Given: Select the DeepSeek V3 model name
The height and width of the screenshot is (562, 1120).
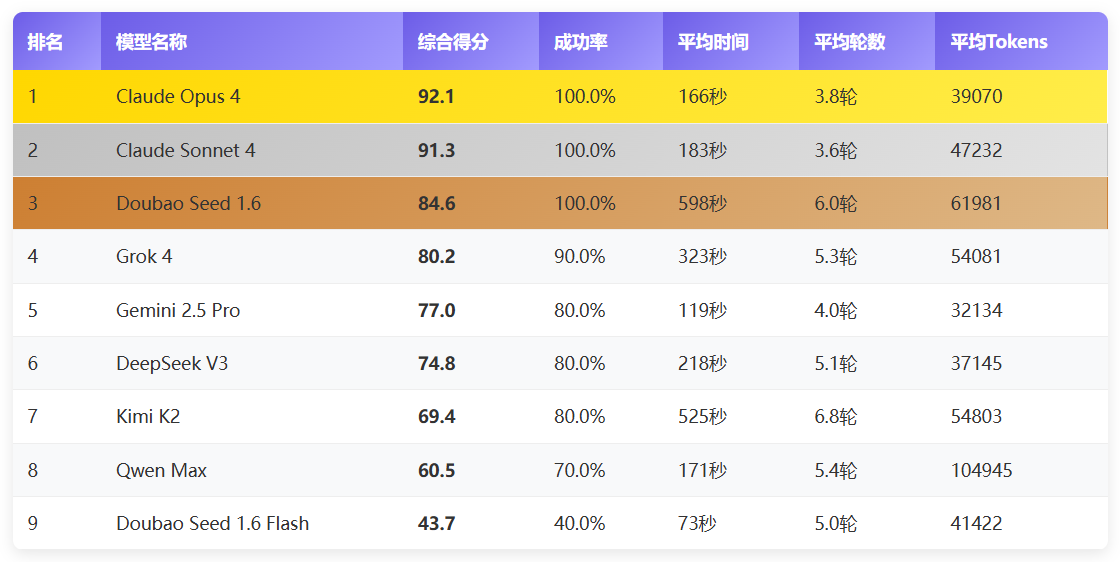Looking at the screenshot, I should click(172, 363).
